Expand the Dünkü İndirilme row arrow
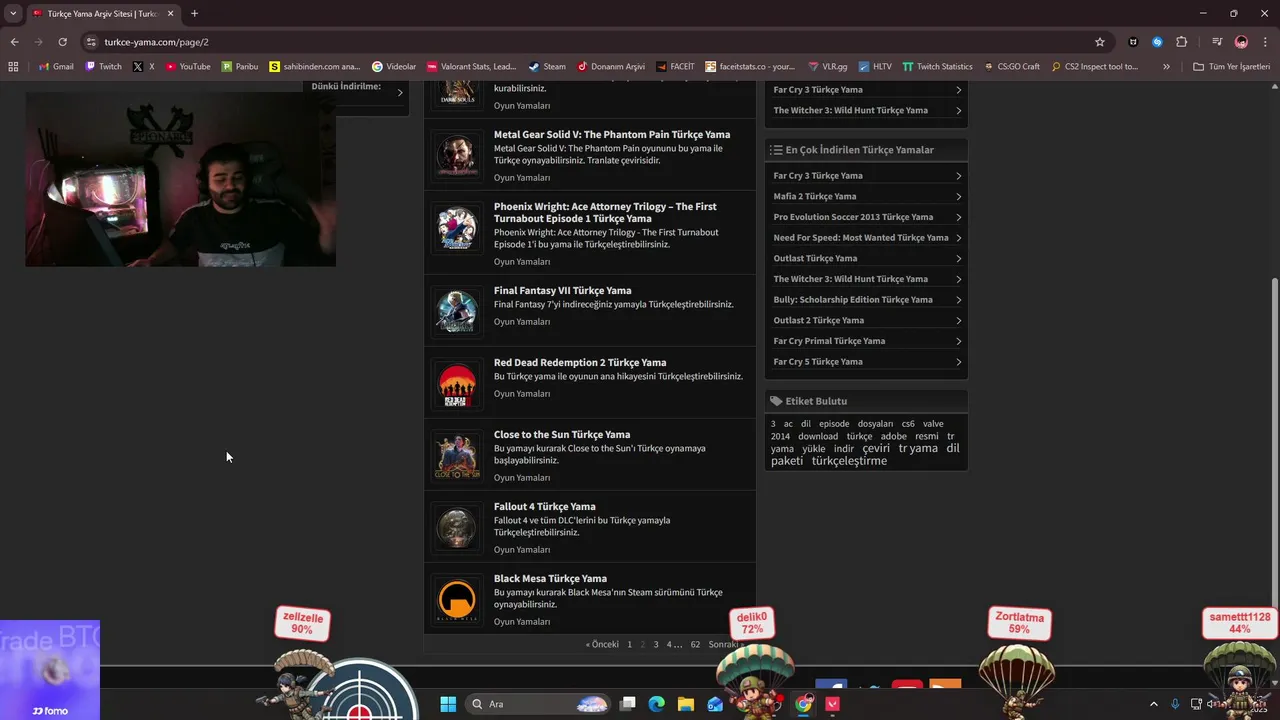Image resolution: width=1280 pixels, height=720 pixels. pyautogui.click(x=400, y=92)
